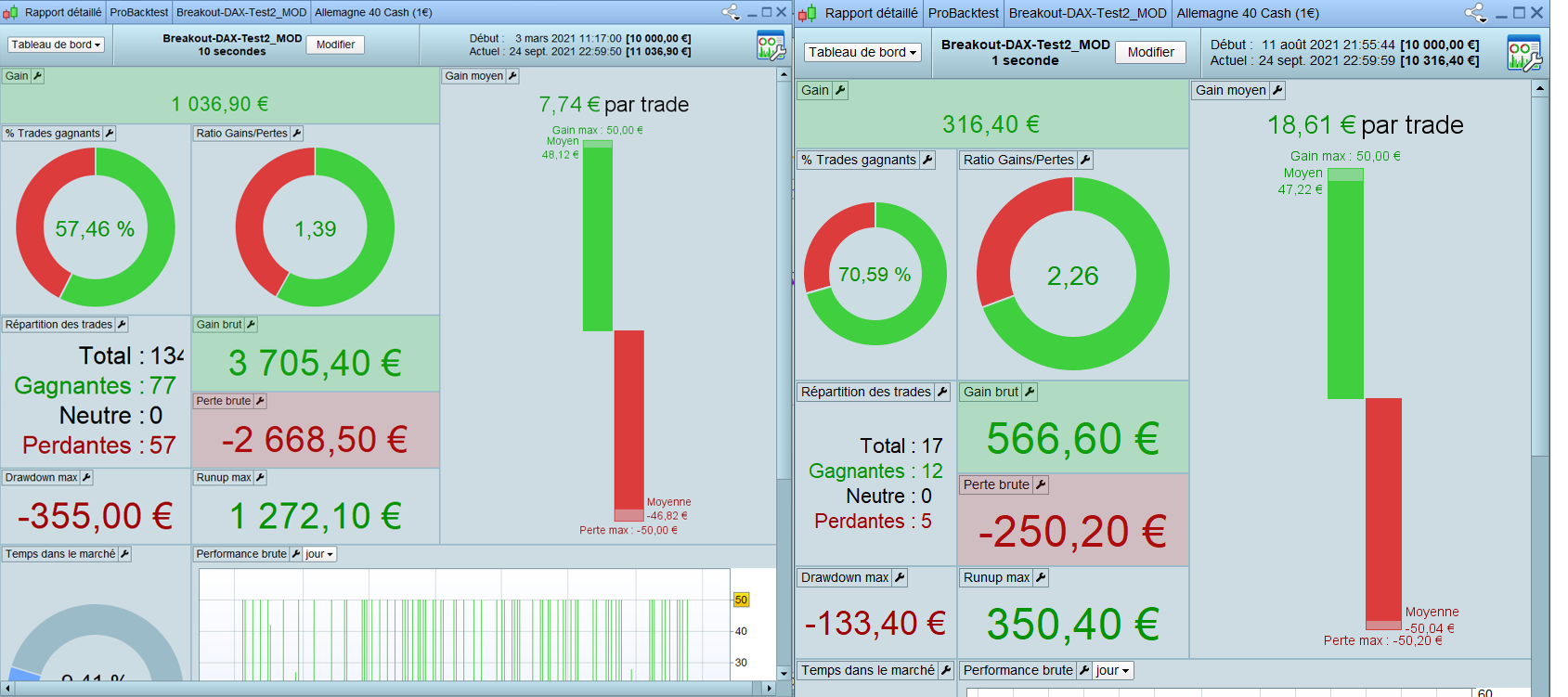1568x697 pixels.
Task: Click the app icon of the 10 secondes window
Action: [x=10, y=12]
